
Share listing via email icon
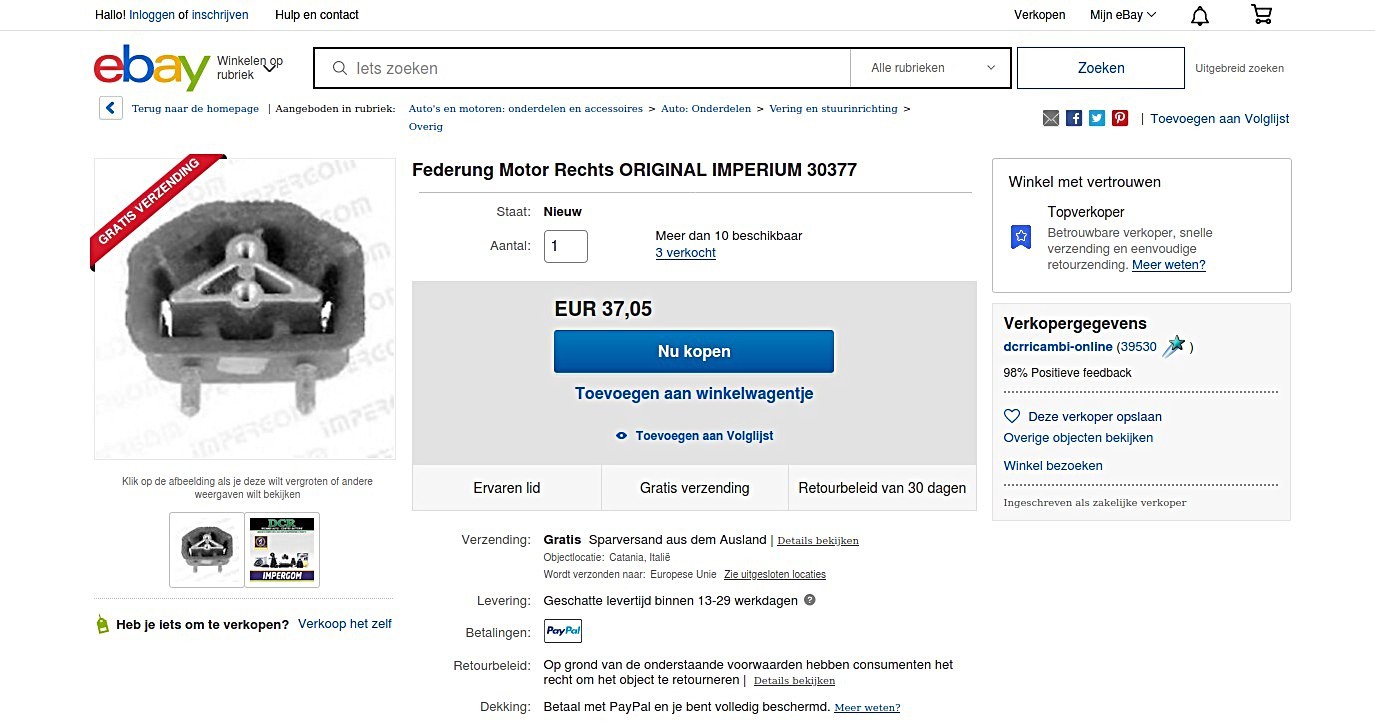[x=1050, y=118]
